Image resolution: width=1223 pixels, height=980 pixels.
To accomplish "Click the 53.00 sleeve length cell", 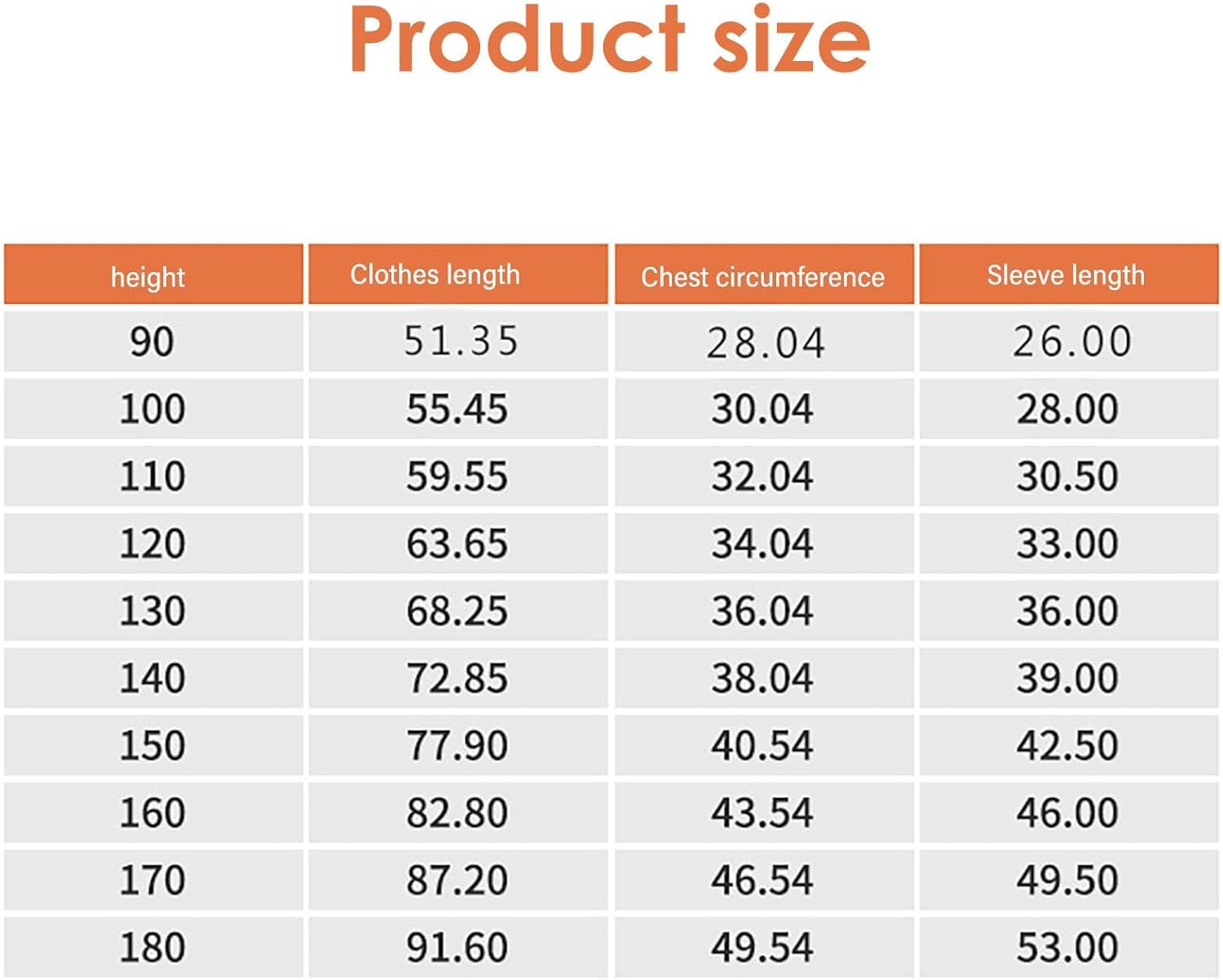I will (1066, 947).
